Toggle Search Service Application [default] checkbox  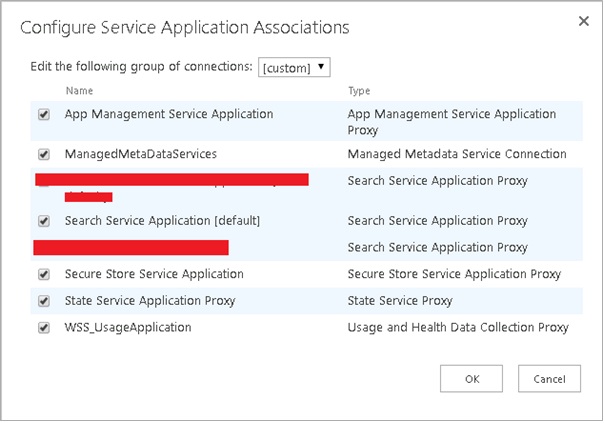coord(44,221)
